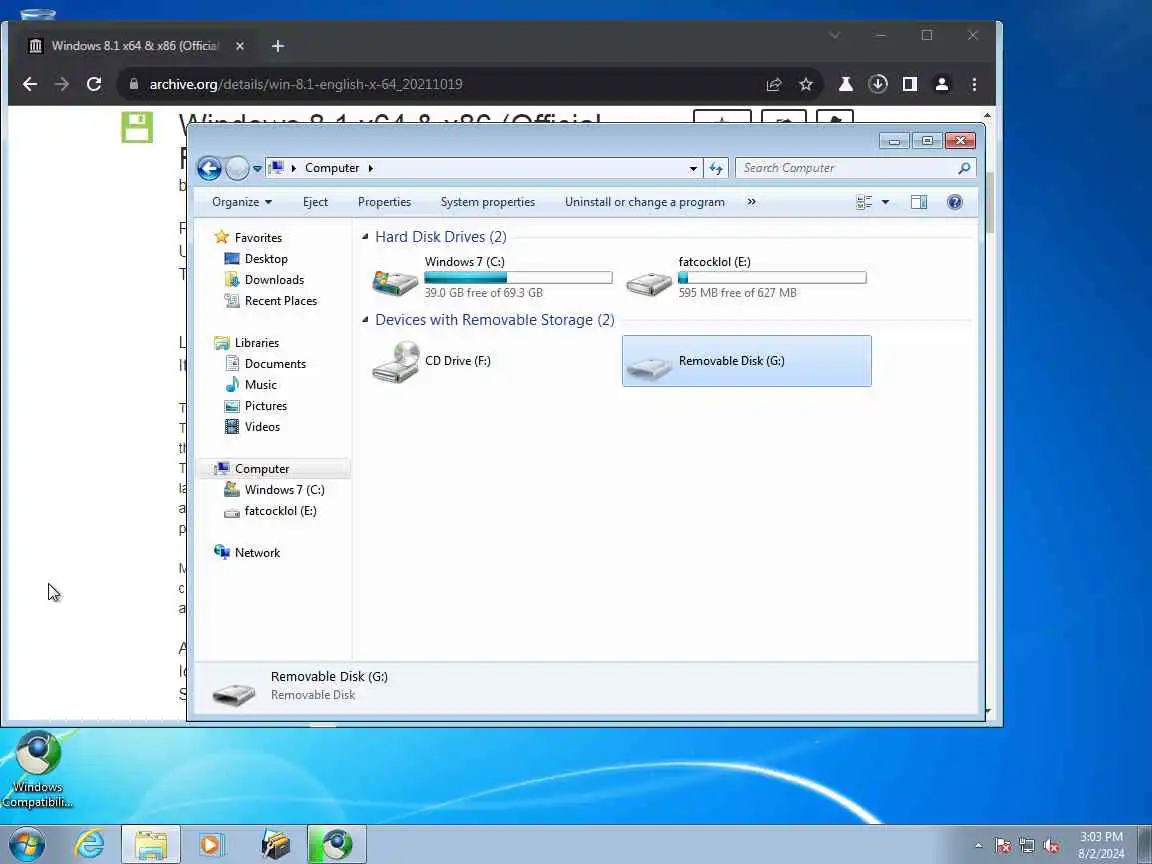This screenshot has height=864, width=1152.
Task: Open Pictures library
Action: click(265, 406)
